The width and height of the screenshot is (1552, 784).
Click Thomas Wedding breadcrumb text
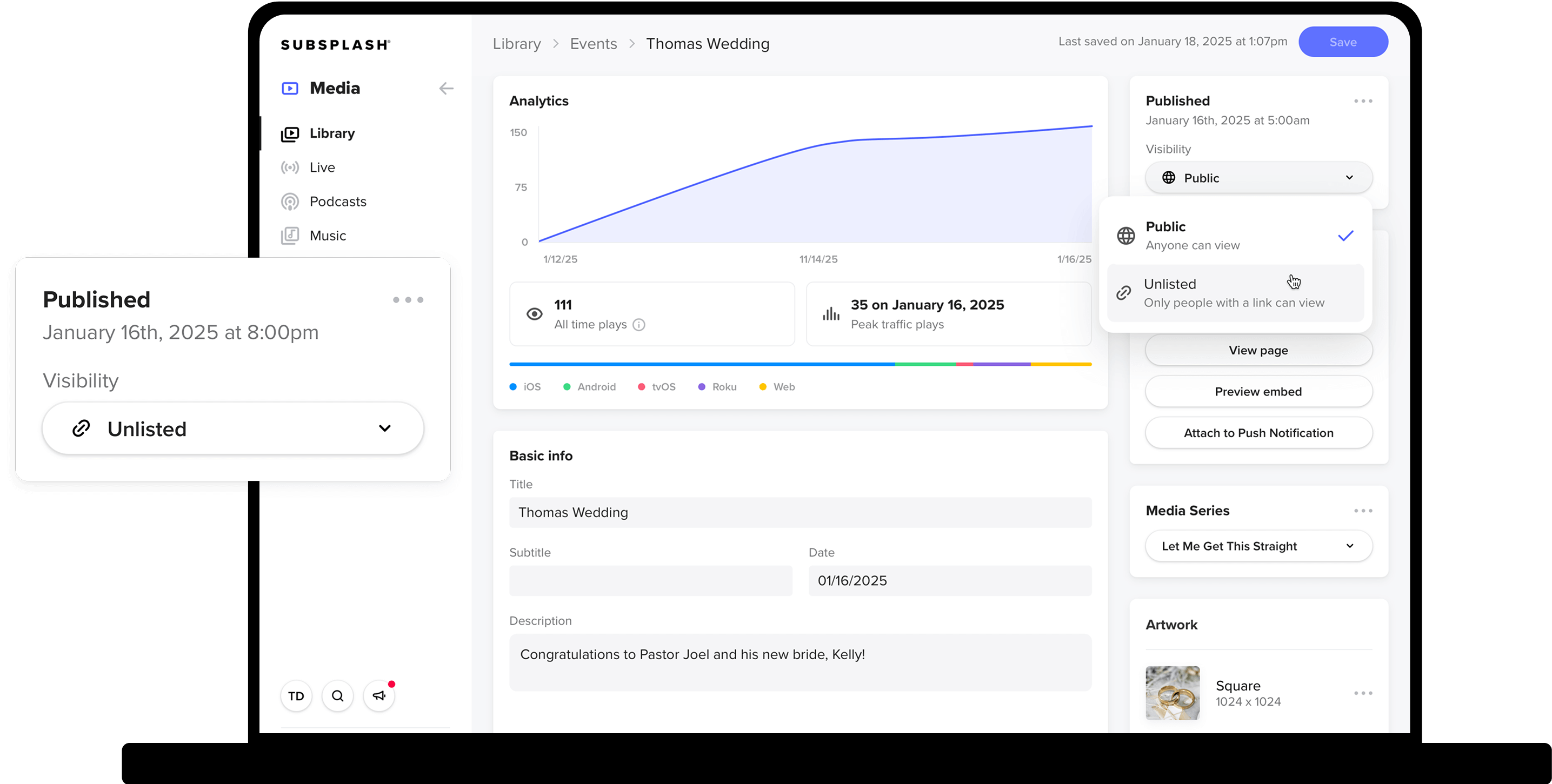[x=707, y=44]
